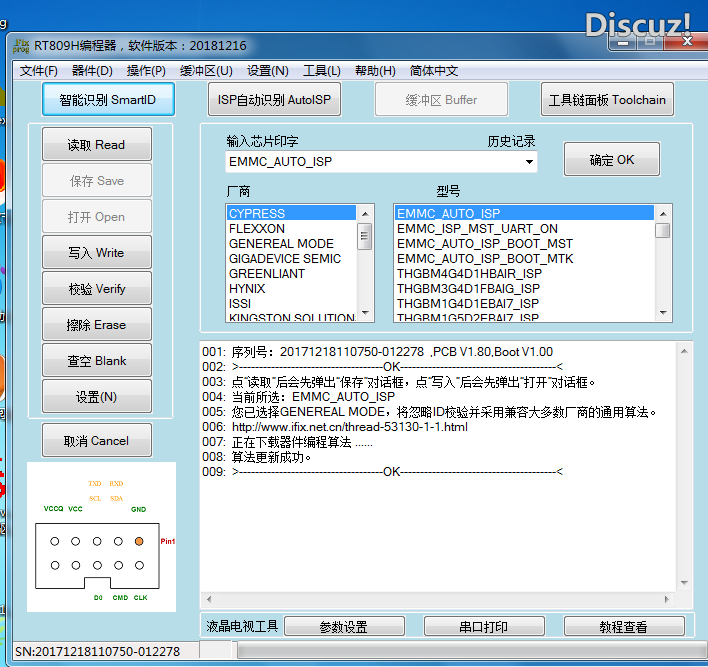Close the RT809H programmer window

coord(687,41)
